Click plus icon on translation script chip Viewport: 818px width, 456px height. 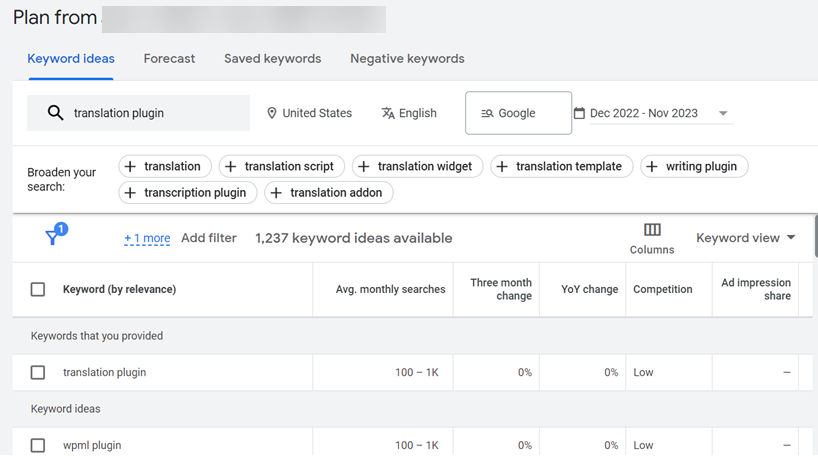[231, 166]
